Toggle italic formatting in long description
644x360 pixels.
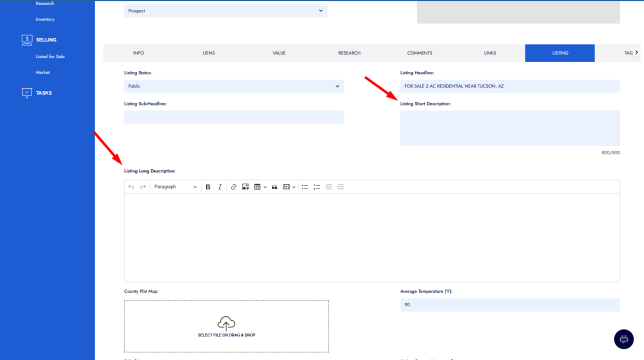click(x=220, y=187)
